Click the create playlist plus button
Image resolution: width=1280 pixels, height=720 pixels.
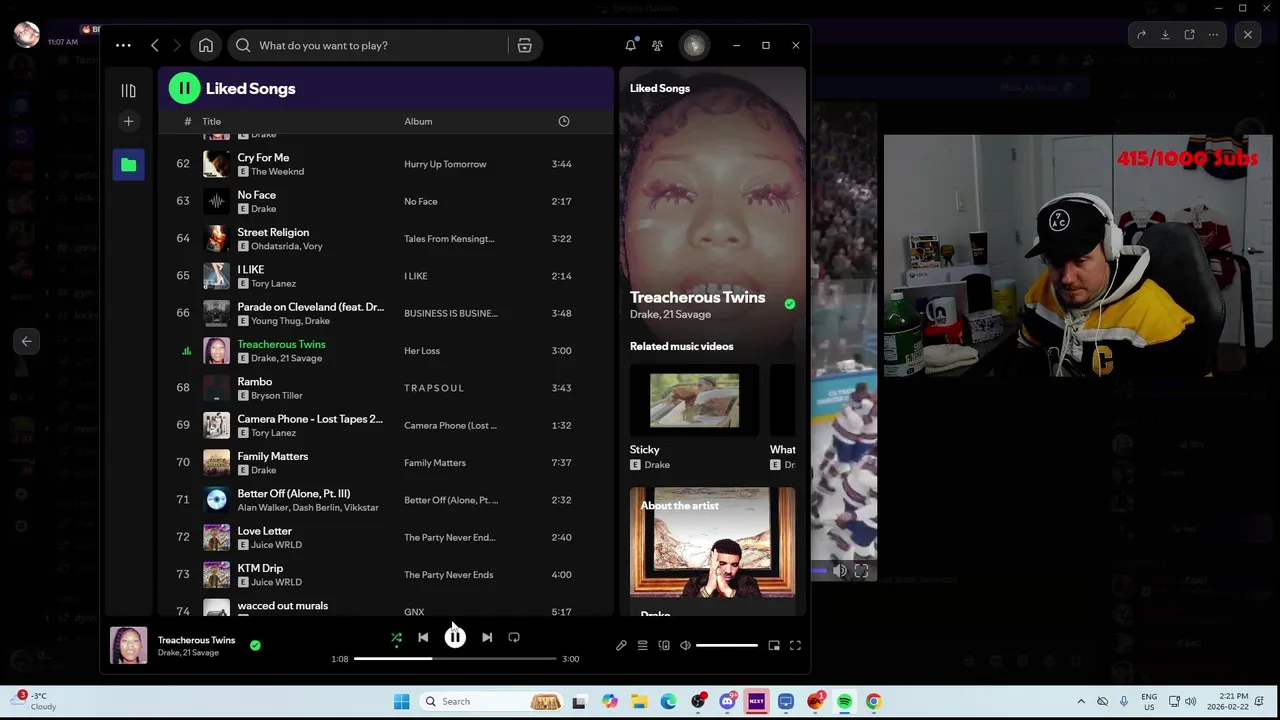pos(128,122)
